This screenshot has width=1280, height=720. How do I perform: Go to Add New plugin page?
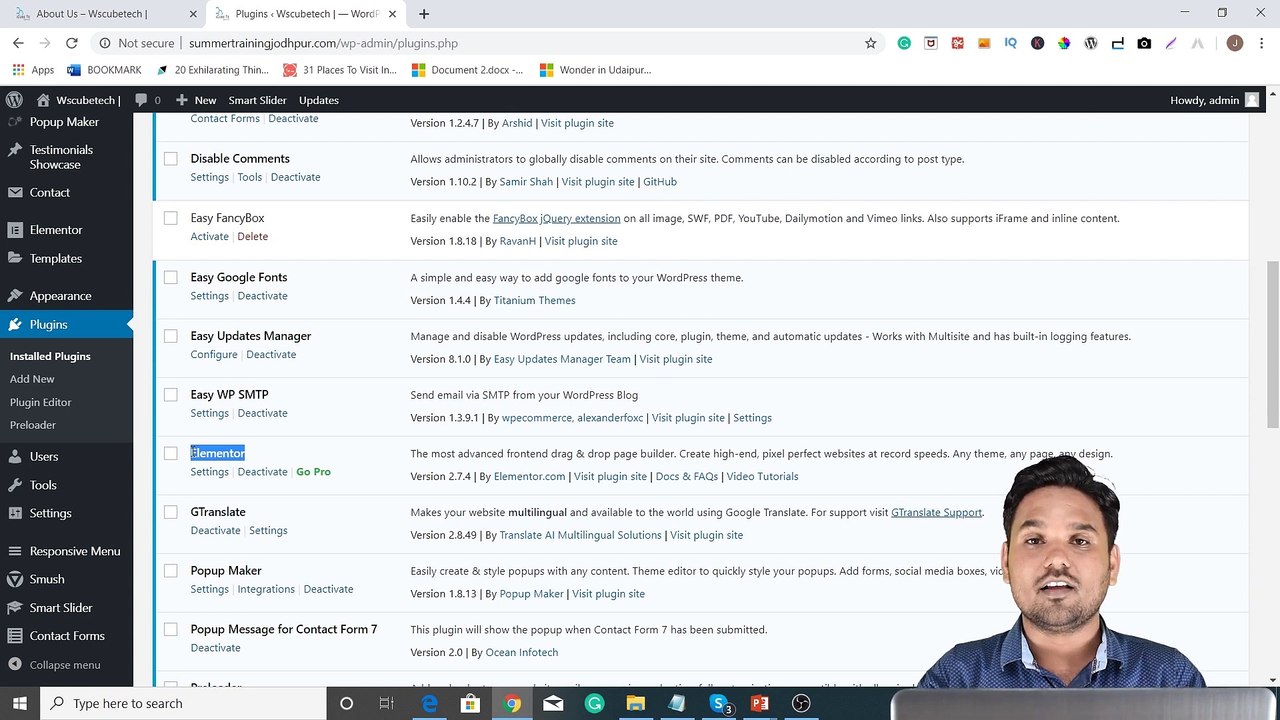point(32,379)
